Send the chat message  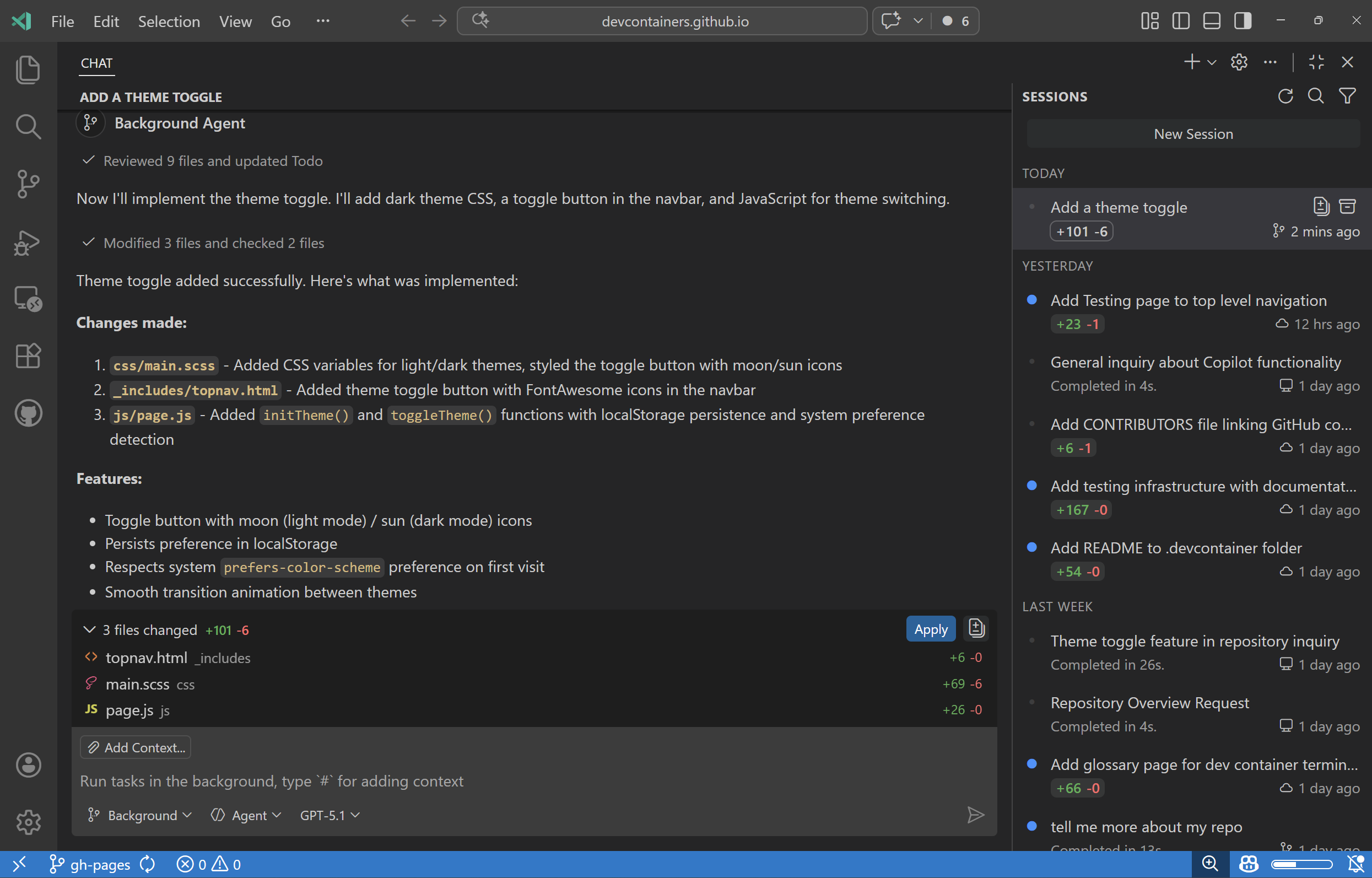(x=976, y=815)
